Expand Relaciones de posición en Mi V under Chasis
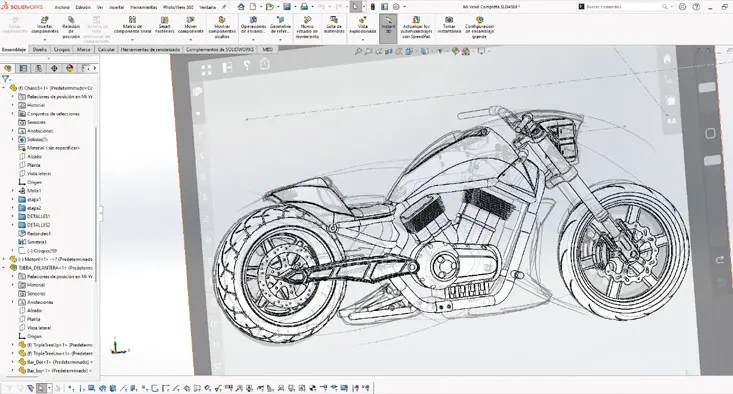 (x=13, y=96)
